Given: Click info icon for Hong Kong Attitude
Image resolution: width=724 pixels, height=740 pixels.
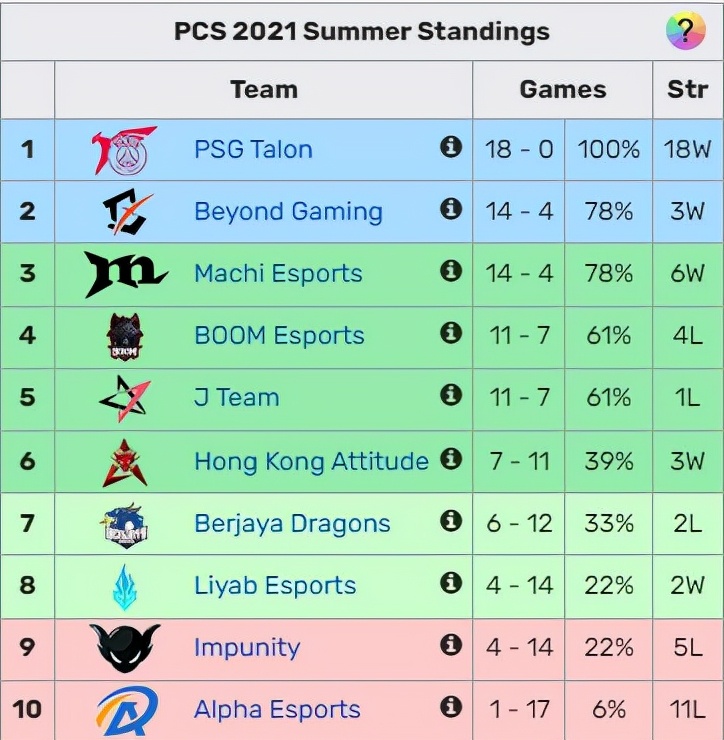Looking at the screenshot, I should point(451,458).
